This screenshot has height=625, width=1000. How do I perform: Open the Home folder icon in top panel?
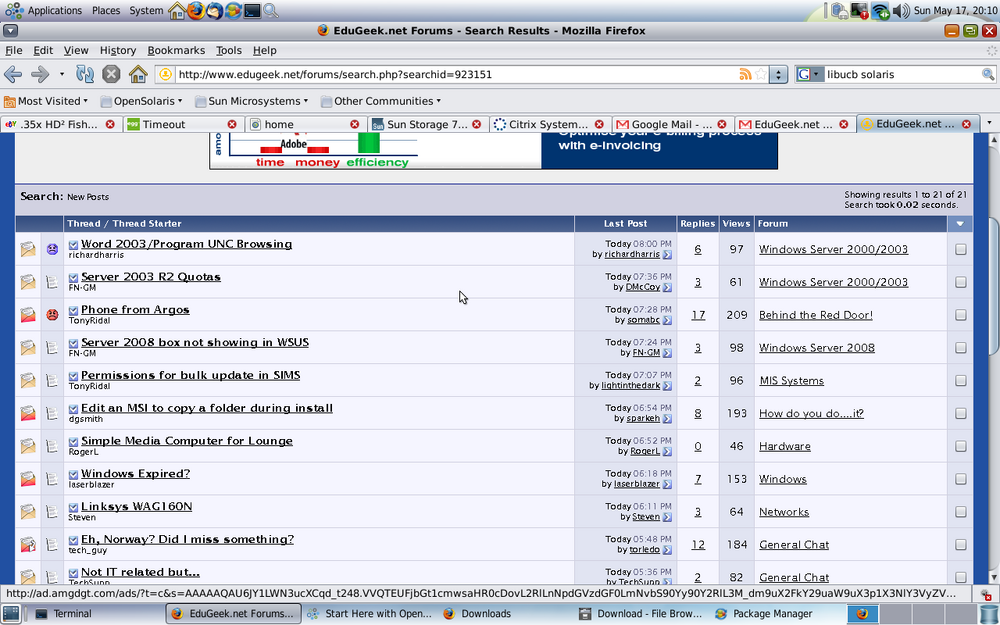[177, 10]
